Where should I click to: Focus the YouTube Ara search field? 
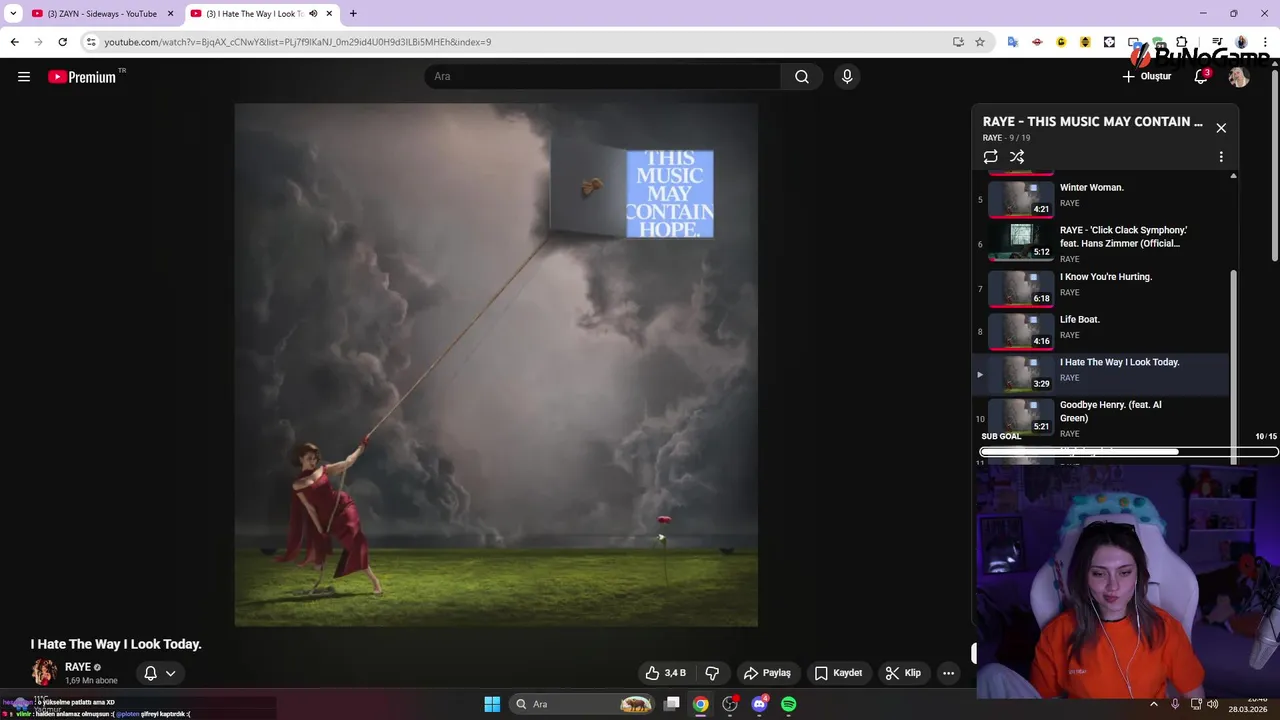point(603,77)
